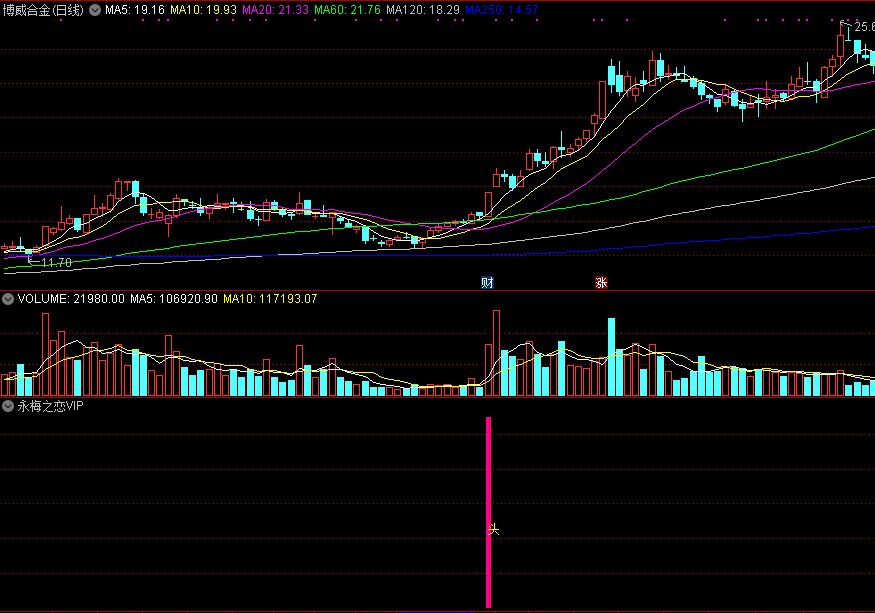The height and width of the screenshot is (613, 875).
Task: Open the dropdown beside 博威合金(日线) title
Action: (95, 10)
